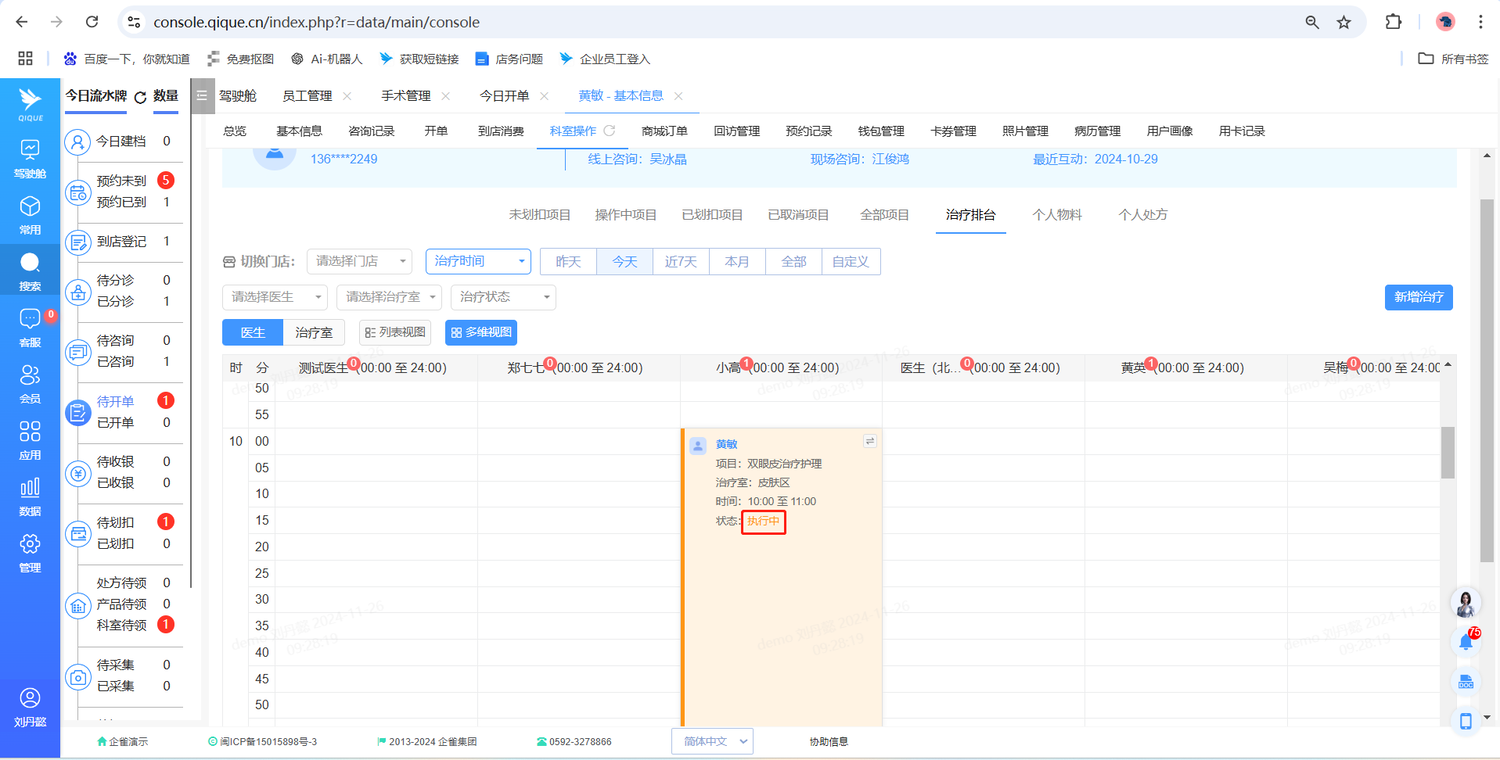Switch to 治疗室 view toggle
This screenshot has height=760, width=1500.
[x=314, y=332]
